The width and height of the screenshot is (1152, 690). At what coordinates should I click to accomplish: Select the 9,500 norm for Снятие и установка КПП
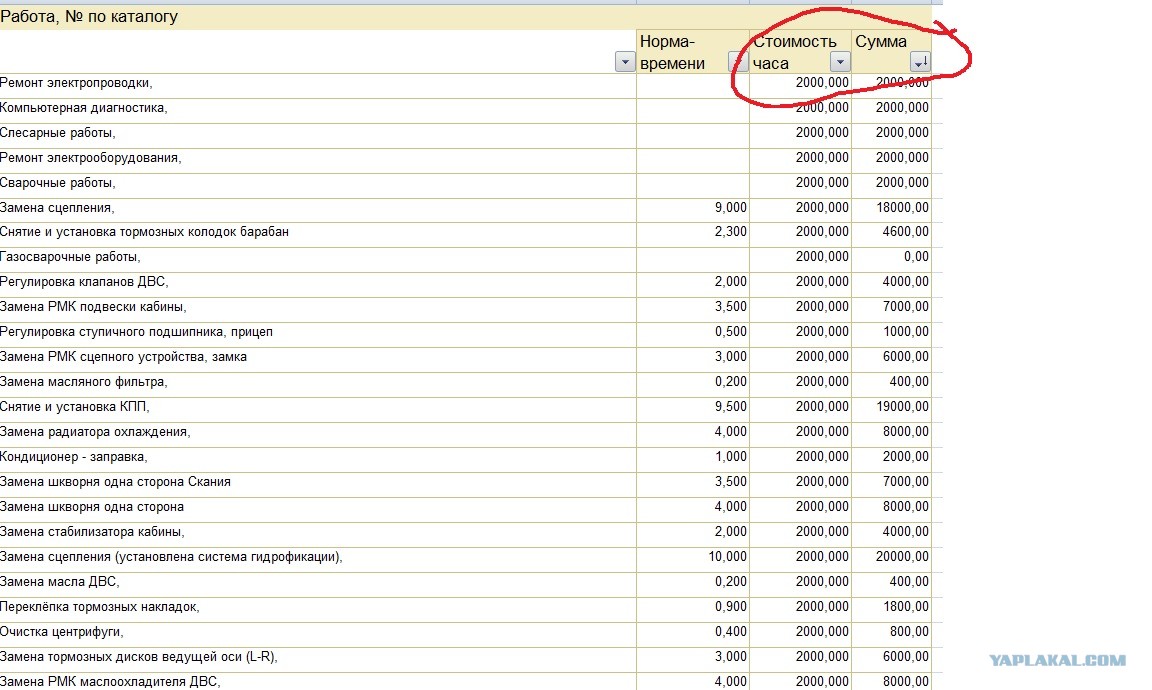coord(730,407)
